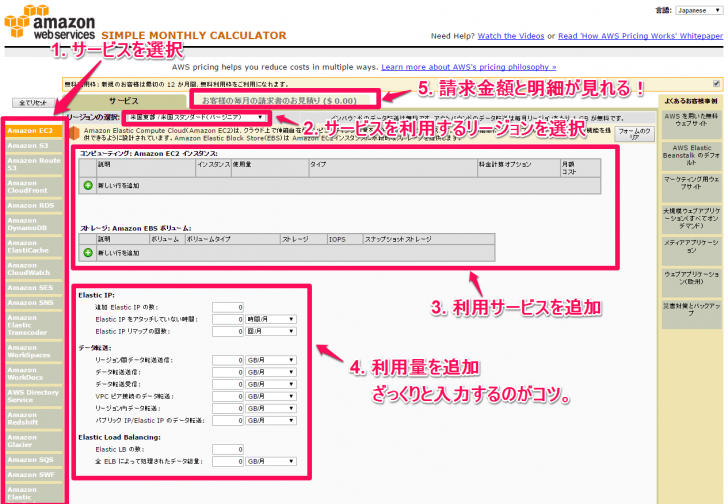
Task: Open GB/月 dropdown for ELB processed data
Action: [x=271, y=461]
